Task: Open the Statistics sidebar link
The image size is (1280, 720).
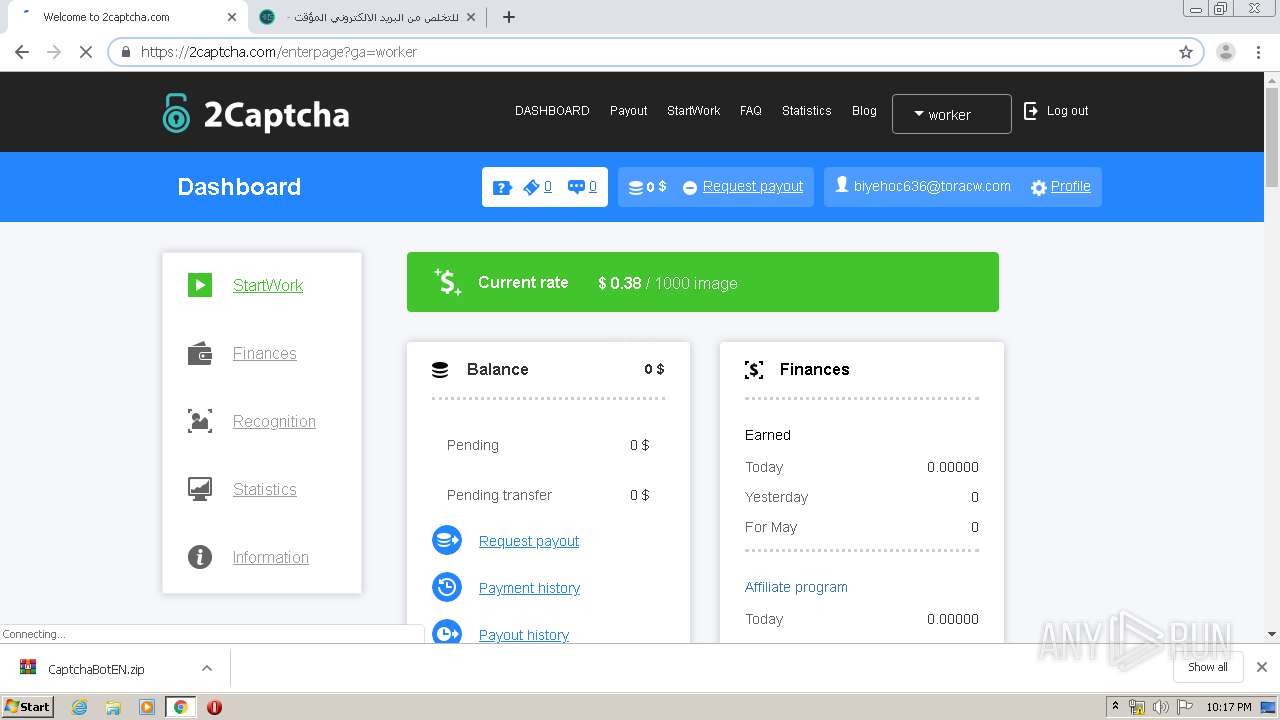Action: (265, 489)
